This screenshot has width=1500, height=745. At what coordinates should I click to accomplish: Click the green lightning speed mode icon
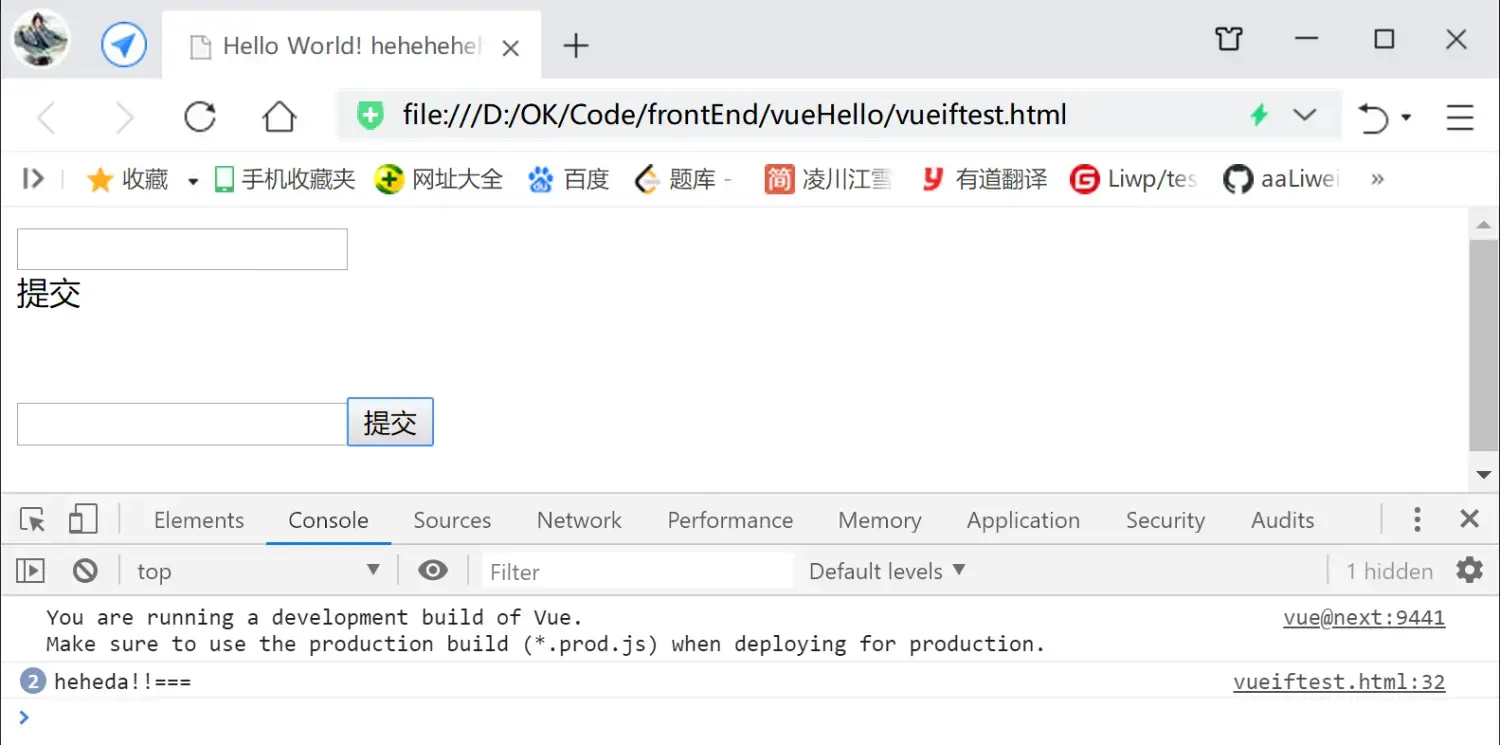[x=1259, y=115]
